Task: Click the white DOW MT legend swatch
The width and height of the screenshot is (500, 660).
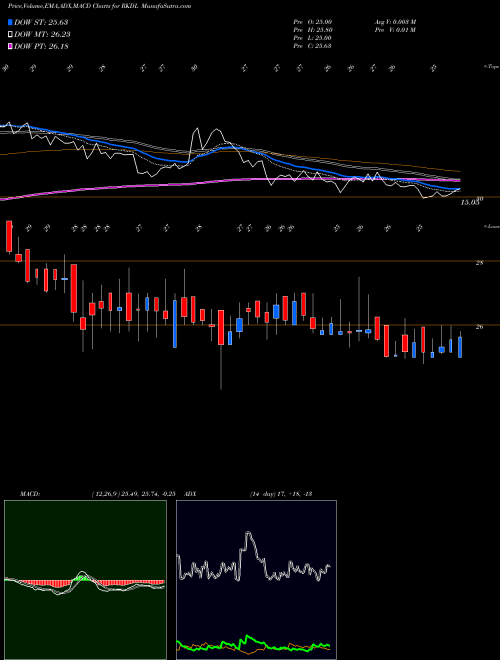Action: pos(11,35)
